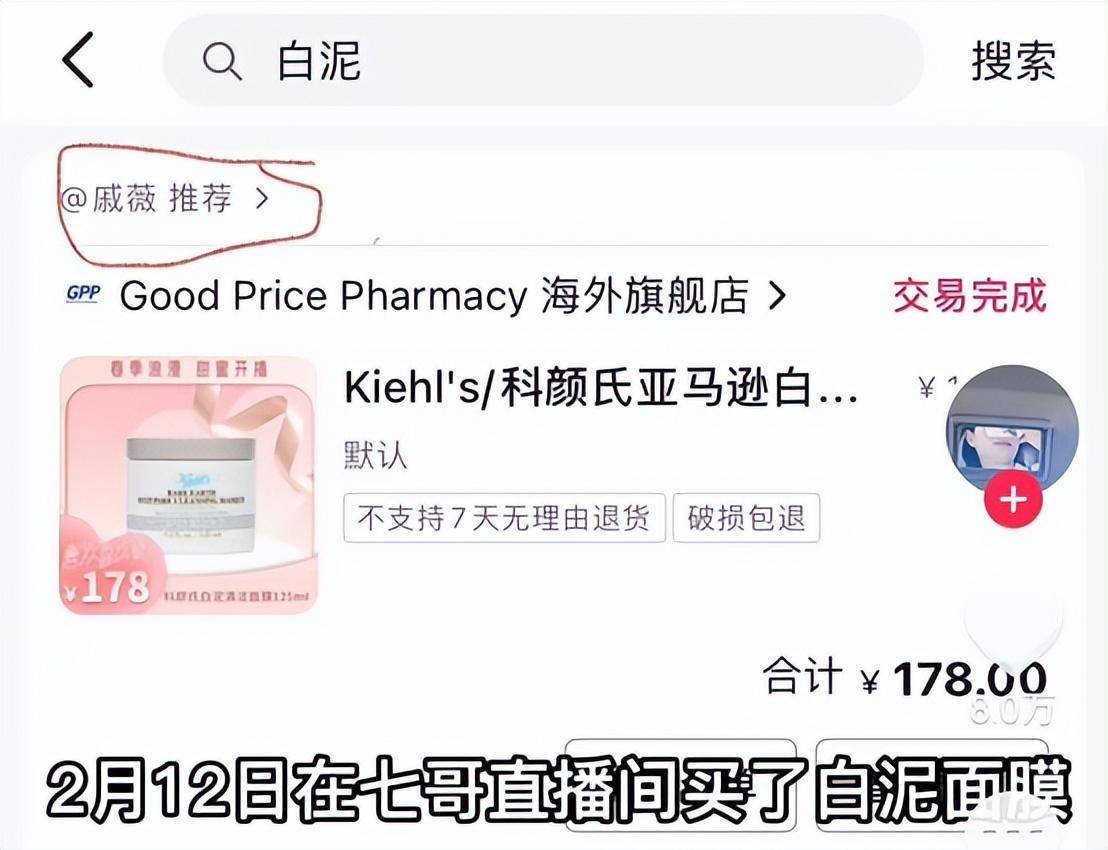This screenshot has height=850, width=1108.
Task: Open the Kiehl's mask product thumbnail
Action: click(189, 485)
